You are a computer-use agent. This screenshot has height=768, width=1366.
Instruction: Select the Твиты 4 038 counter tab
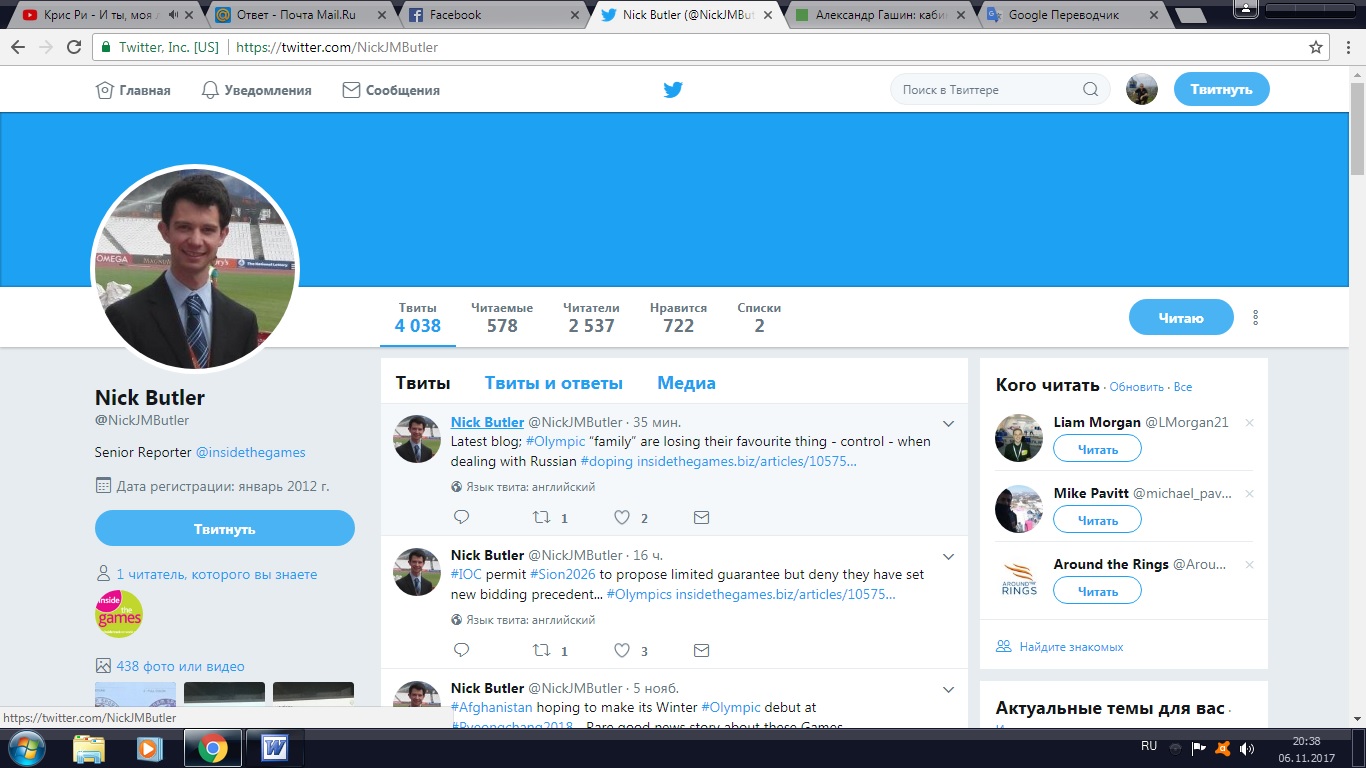pyautogui.click(x=418, y=318)
